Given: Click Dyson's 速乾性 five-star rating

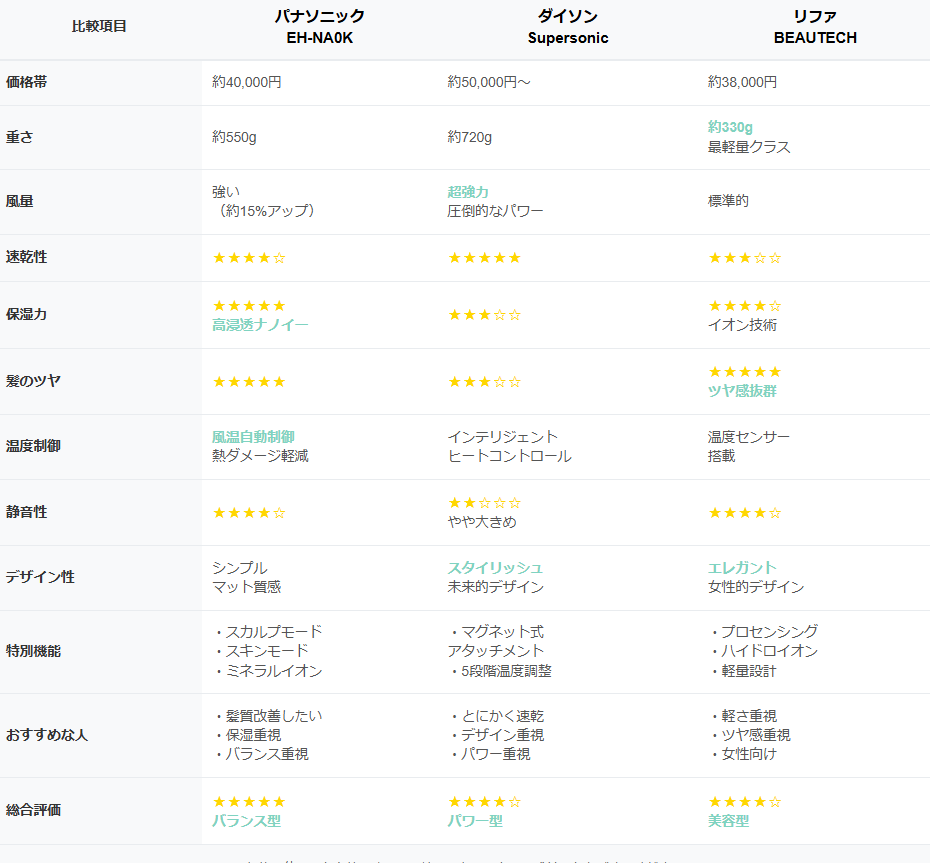Looking at the screenshot, I should coord(484,258).
